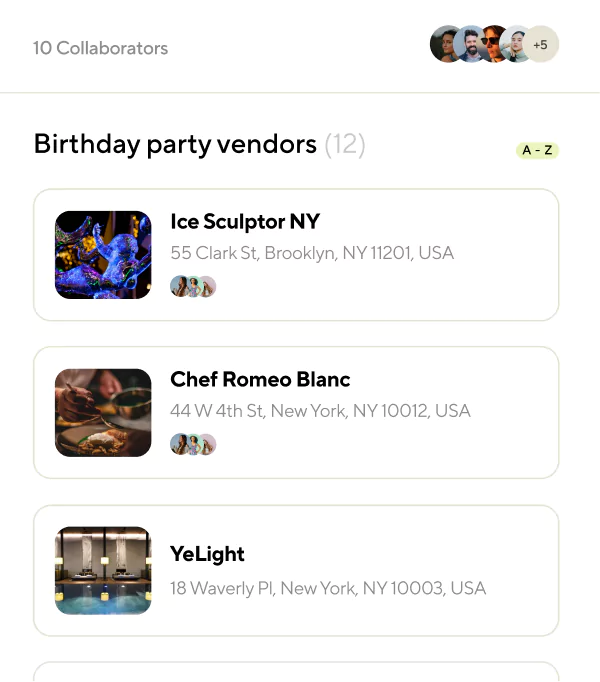Click the 55 Clark St Brooklyn address

coord(312,253)
